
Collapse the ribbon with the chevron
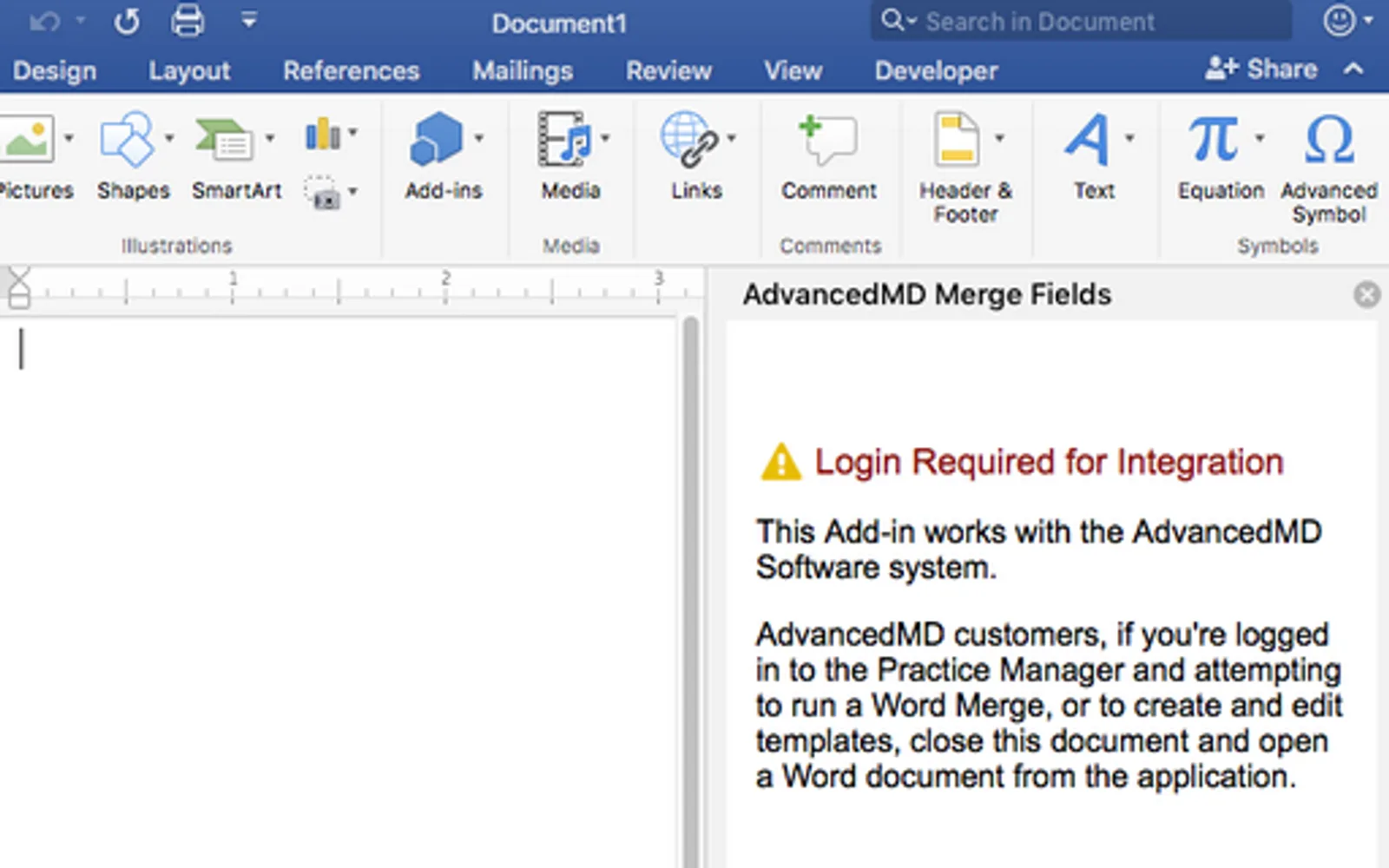[x=1353, y=69]
